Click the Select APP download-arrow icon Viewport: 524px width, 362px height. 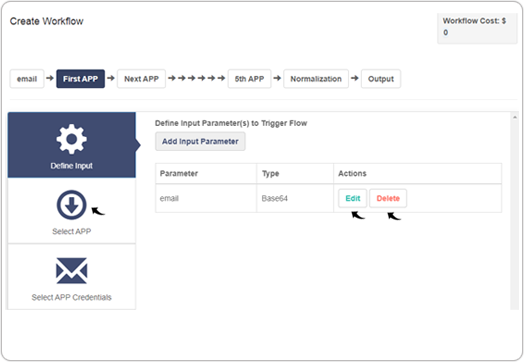coord(72,205)
